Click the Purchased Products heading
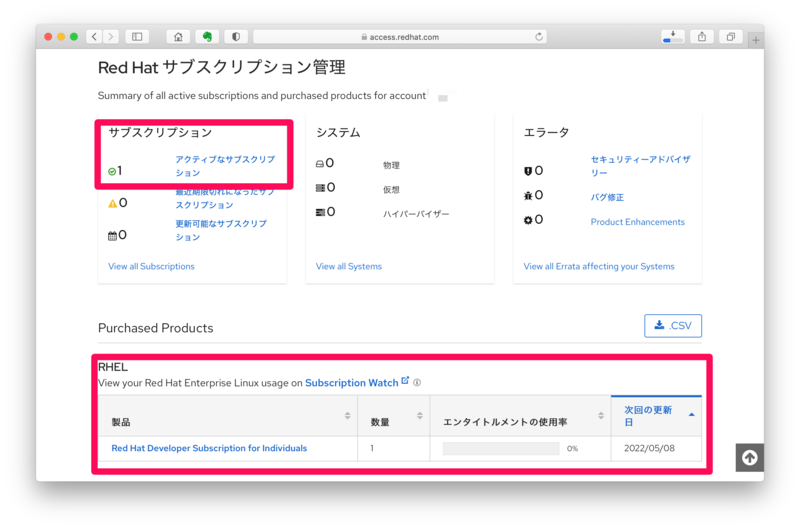800x529 pixels. click(x=156, y=328)
